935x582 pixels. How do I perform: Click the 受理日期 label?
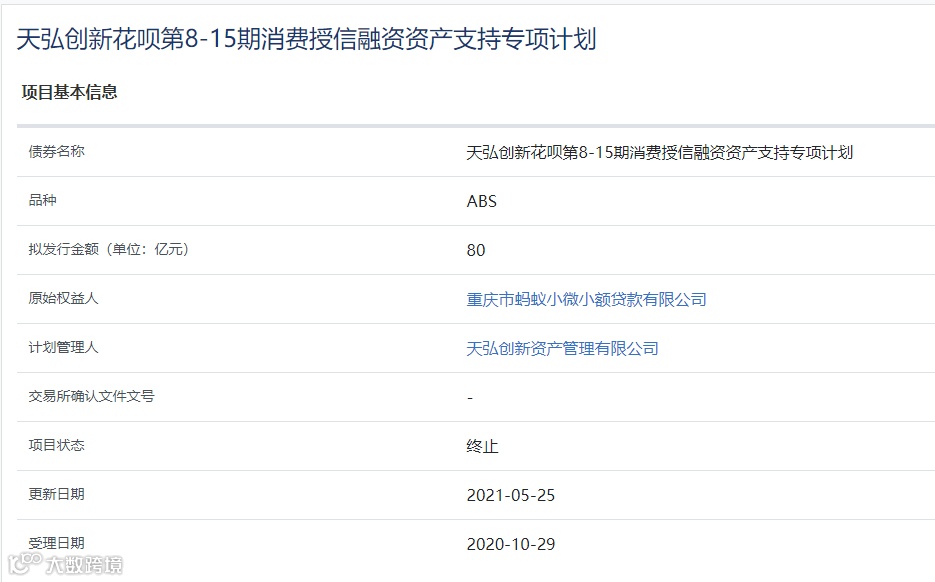57,543
